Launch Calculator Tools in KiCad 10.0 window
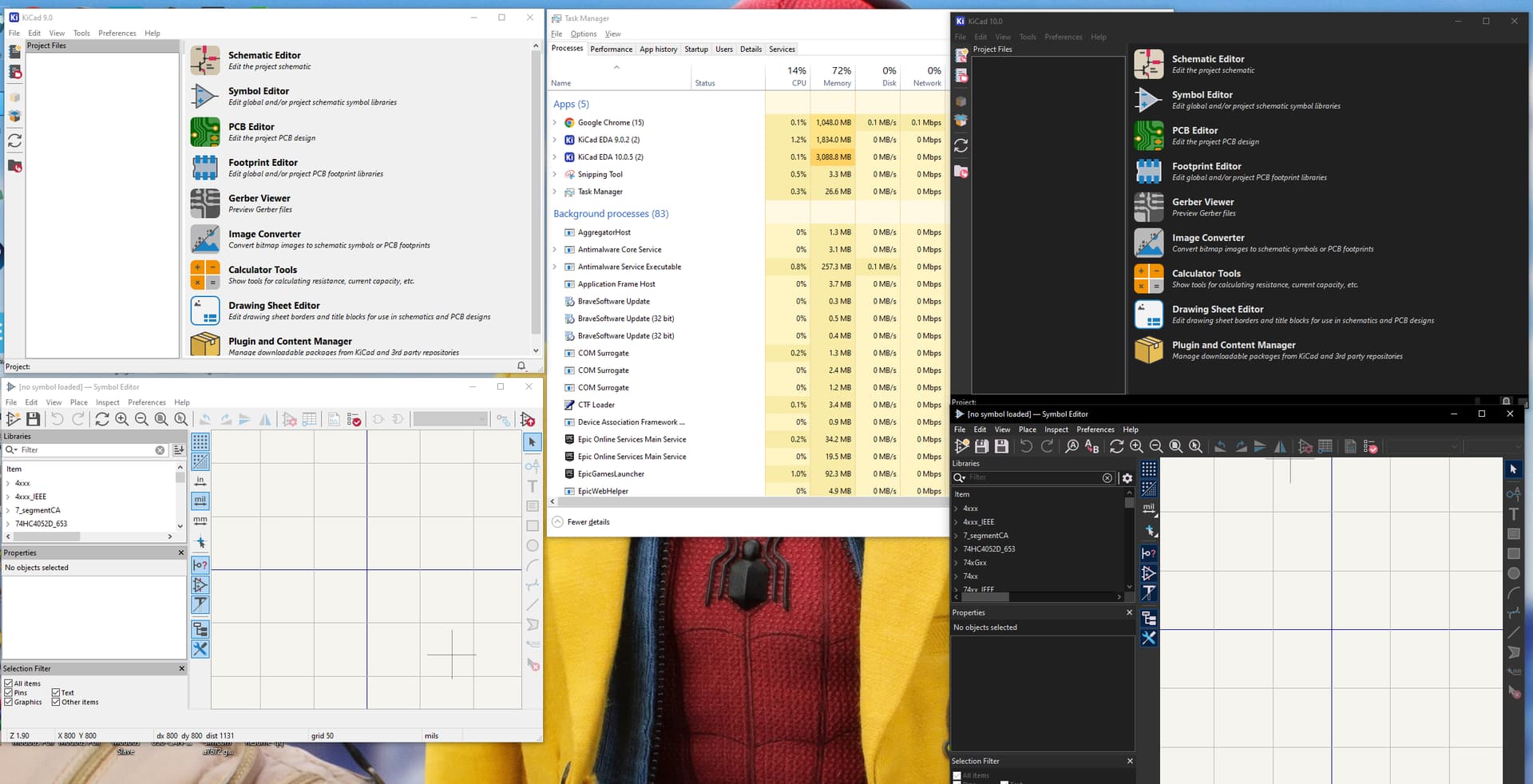Screen dimensions: 1533x784 click(x=1149, y=279)
